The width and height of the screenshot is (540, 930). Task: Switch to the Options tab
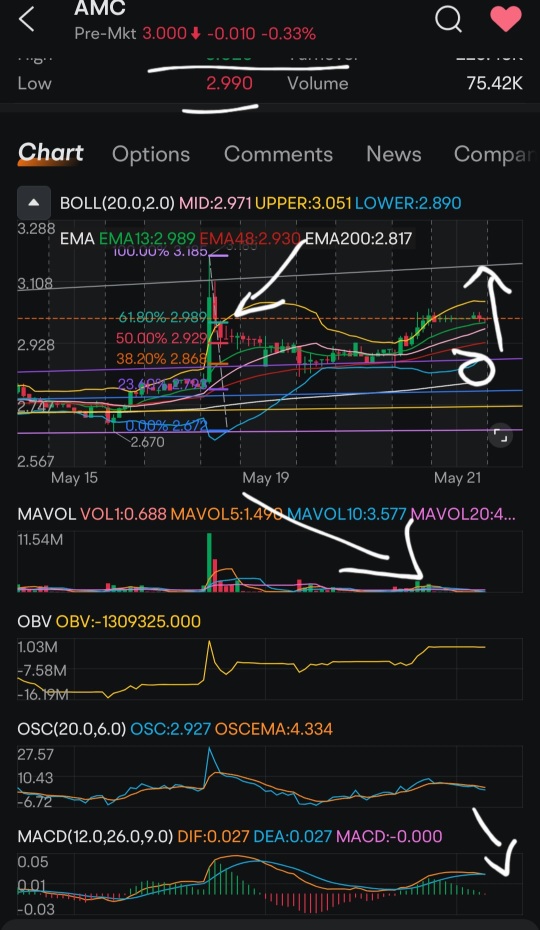(151, 154)
